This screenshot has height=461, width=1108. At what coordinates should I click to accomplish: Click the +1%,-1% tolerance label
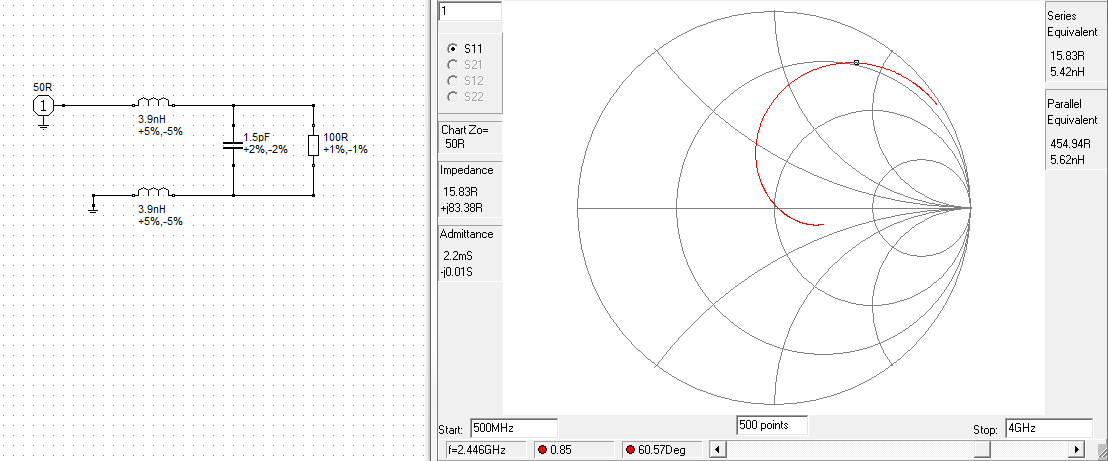[x=345, y=149]
